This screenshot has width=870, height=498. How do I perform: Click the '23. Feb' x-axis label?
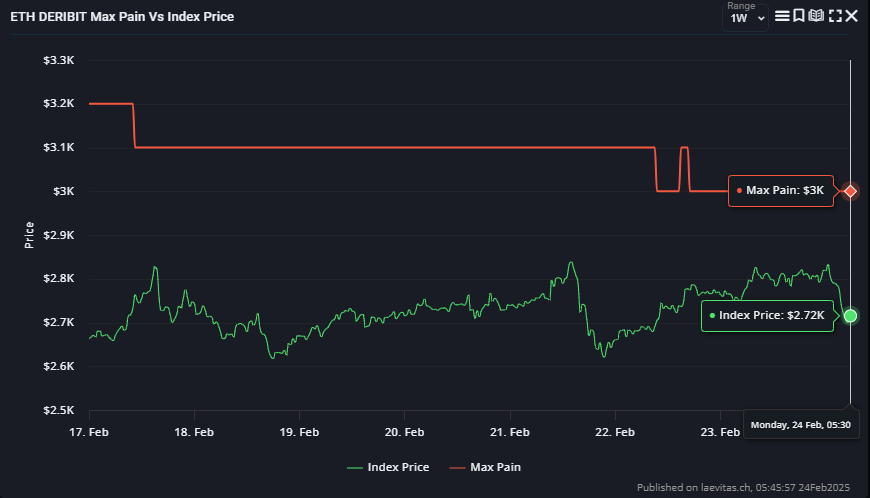(x=720, y=433)
